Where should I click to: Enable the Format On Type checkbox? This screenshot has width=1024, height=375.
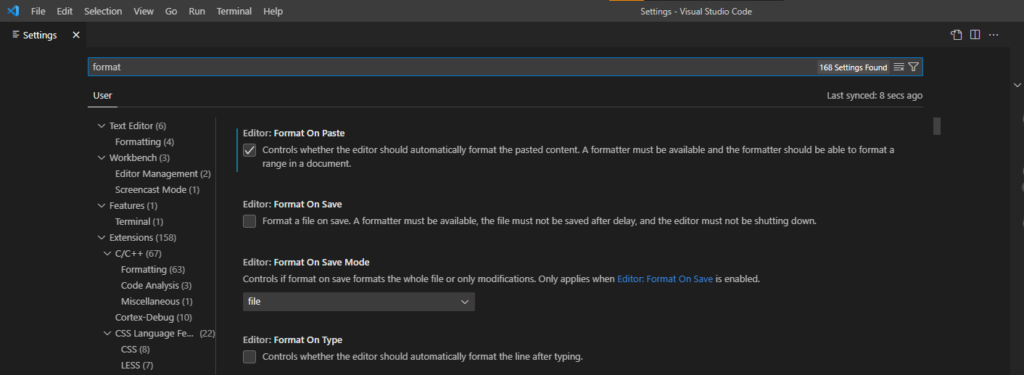pyautogui.click(x=249, y=357)
